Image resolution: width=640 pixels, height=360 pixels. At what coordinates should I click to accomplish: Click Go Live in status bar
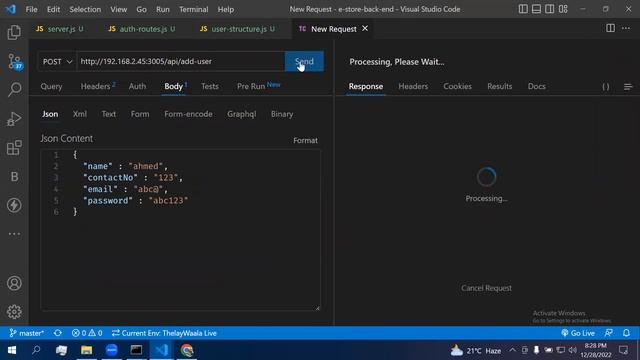click(x=578, y=333)
